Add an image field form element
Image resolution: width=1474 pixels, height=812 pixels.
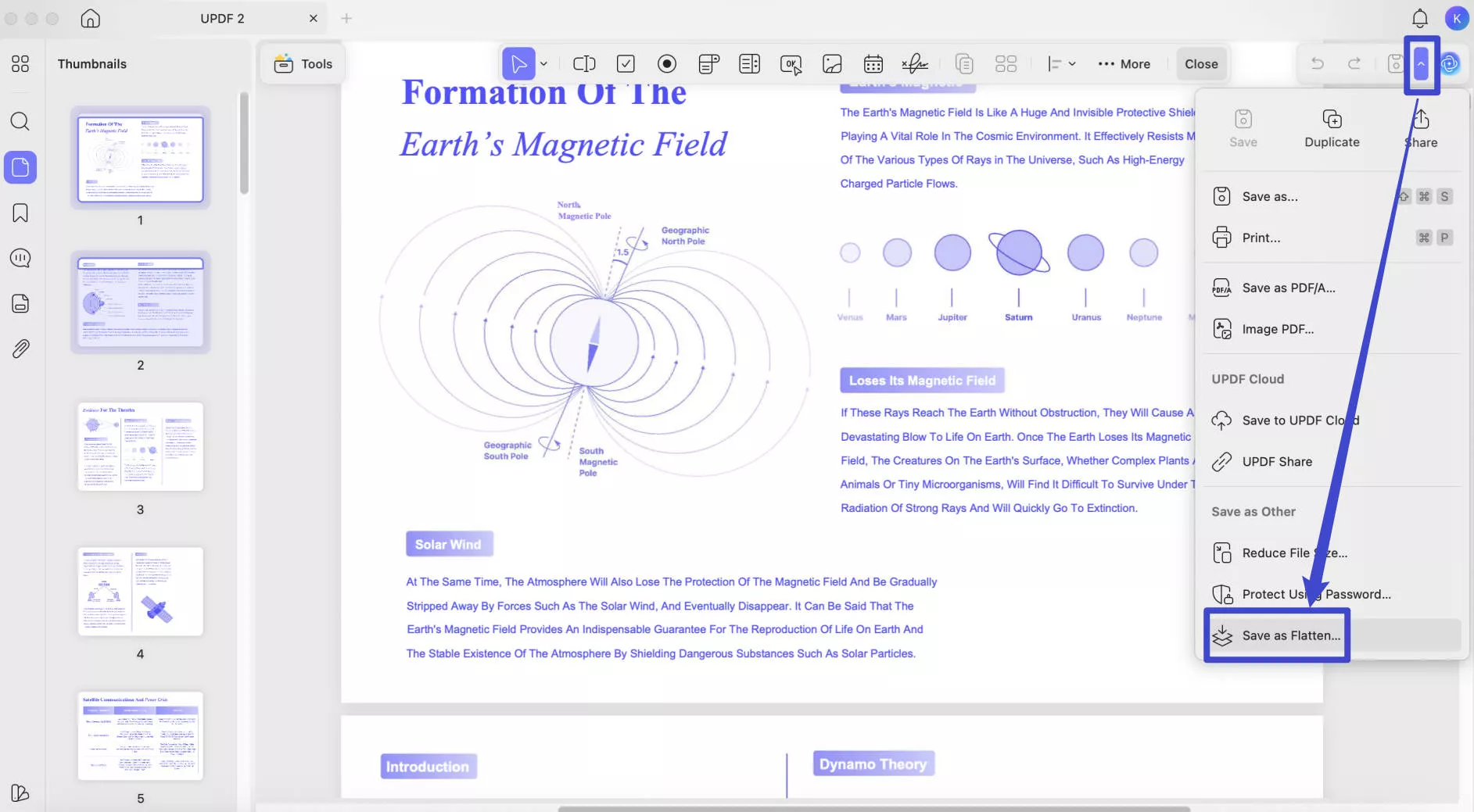pyautogui.click(x=832, y=64)
